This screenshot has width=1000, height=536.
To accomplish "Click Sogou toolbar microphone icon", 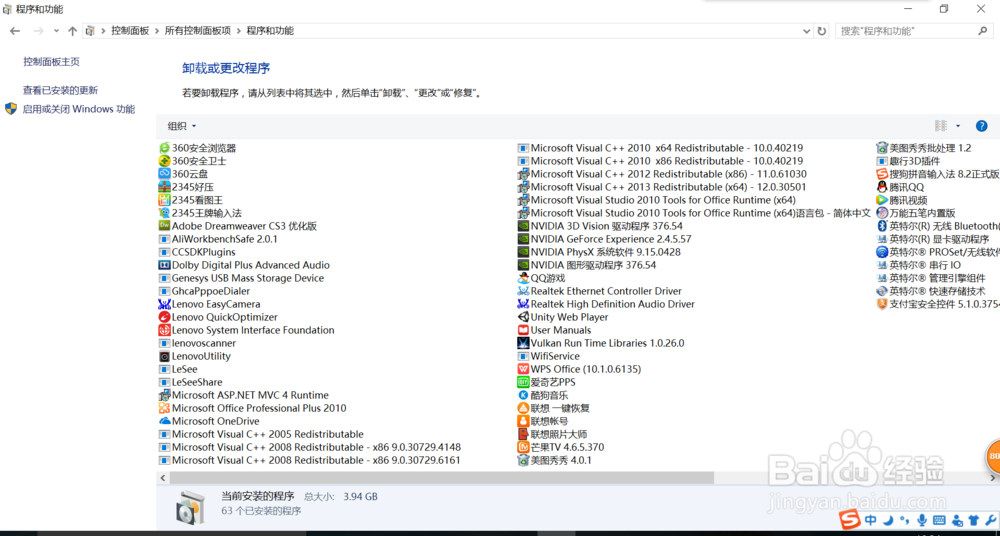I will click(921, 520).
